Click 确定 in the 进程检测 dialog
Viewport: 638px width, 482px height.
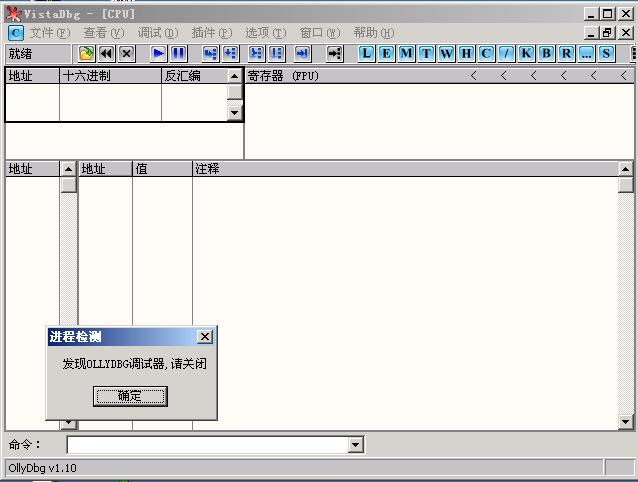pyautogui.click(x=130, y=396)
